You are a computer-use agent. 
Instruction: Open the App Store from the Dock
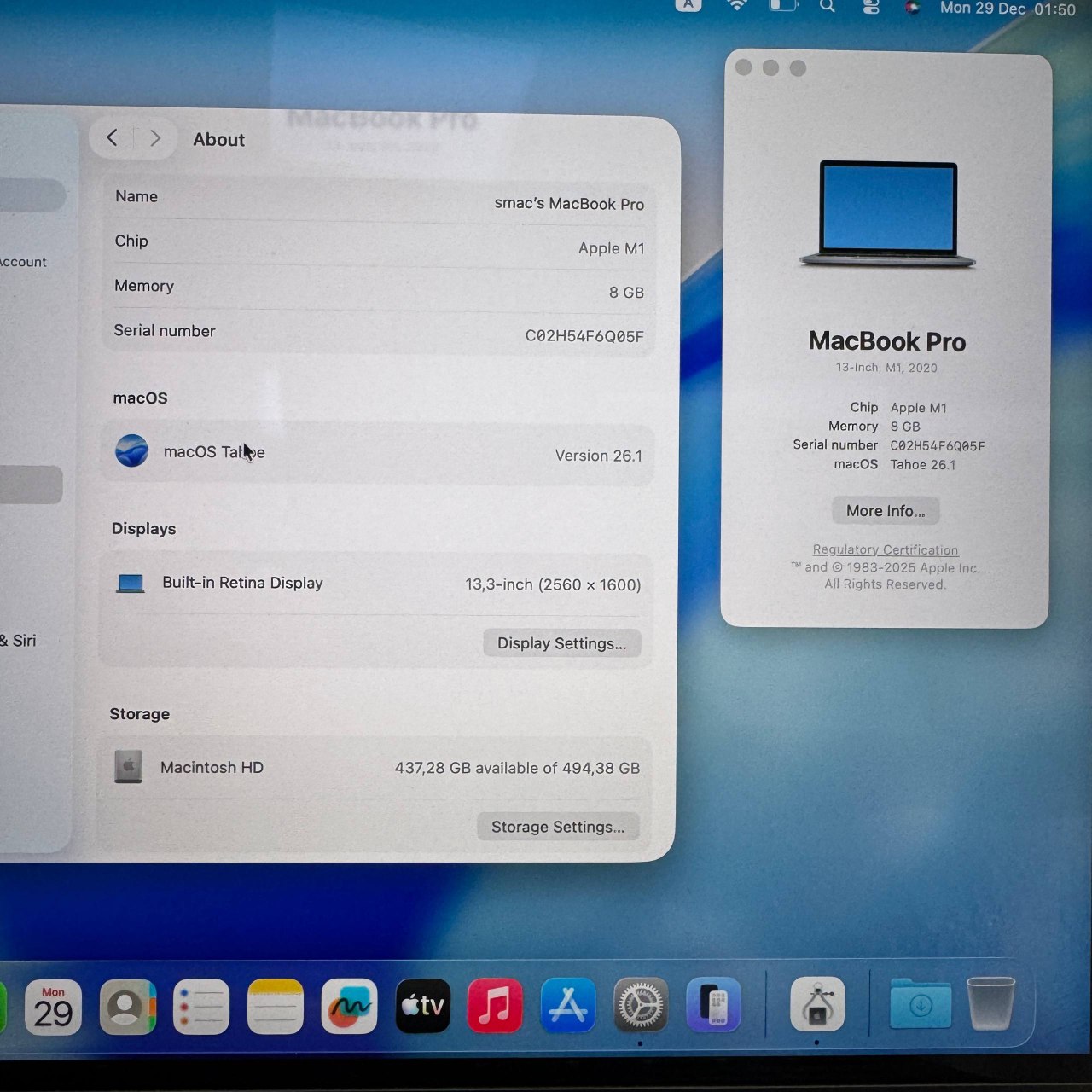point(568,1007)
